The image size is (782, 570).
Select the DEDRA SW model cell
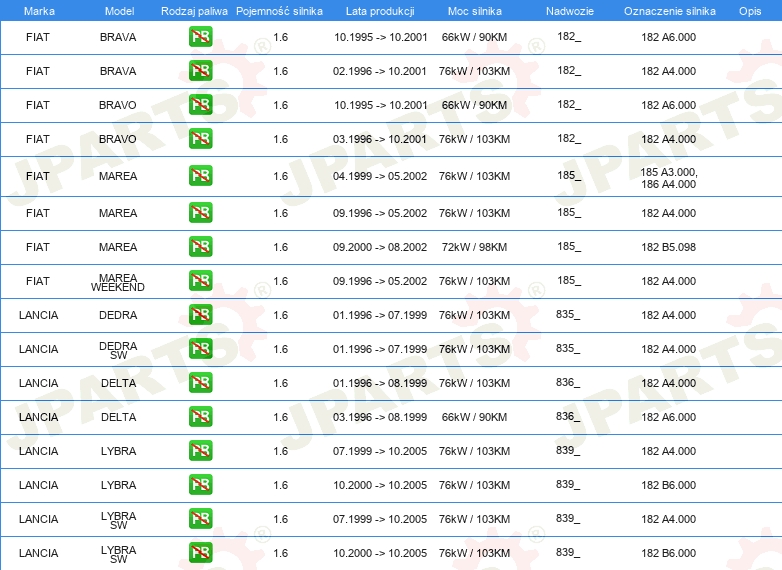[x=118, y=350]
